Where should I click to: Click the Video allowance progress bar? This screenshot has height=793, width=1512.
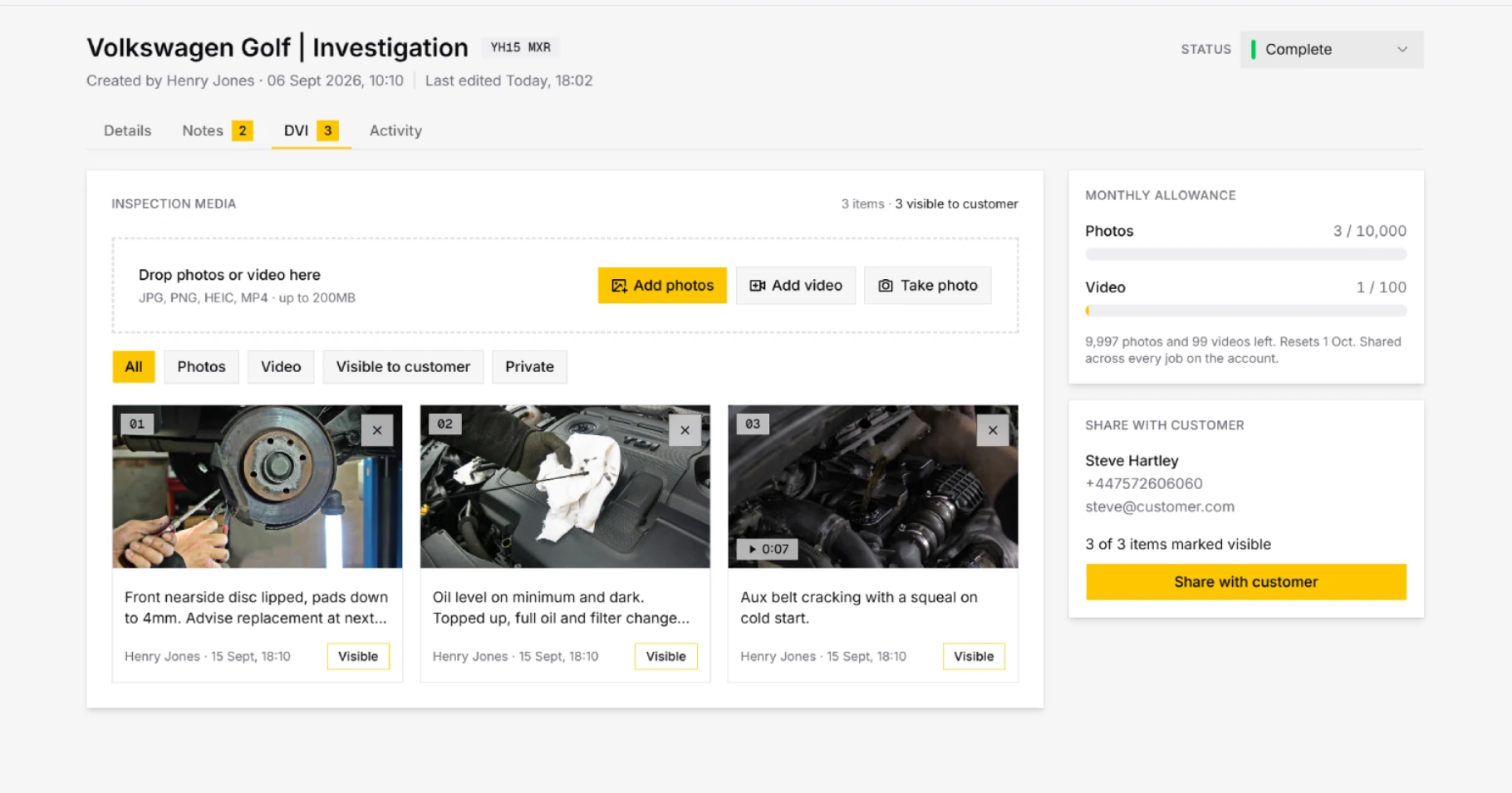1246,311
